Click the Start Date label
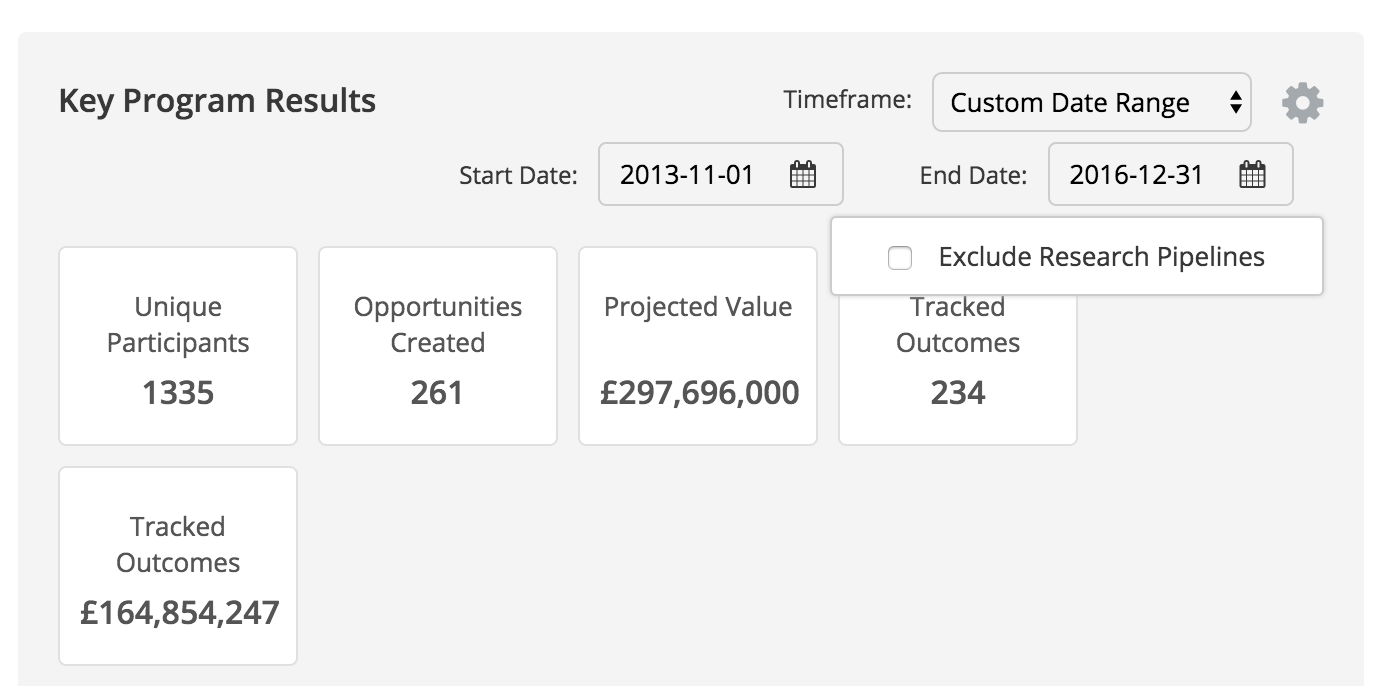The image size is (1392, 686). (x=518, y=176)
